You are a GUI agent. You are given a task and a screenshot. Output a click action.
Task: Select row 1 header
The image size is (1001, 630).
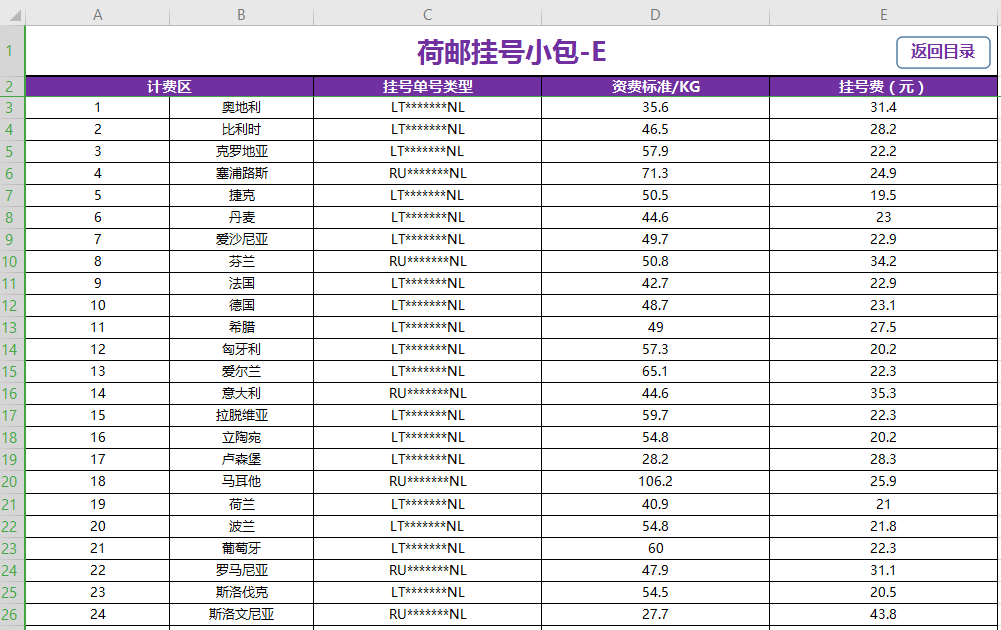tap(12, 51)
